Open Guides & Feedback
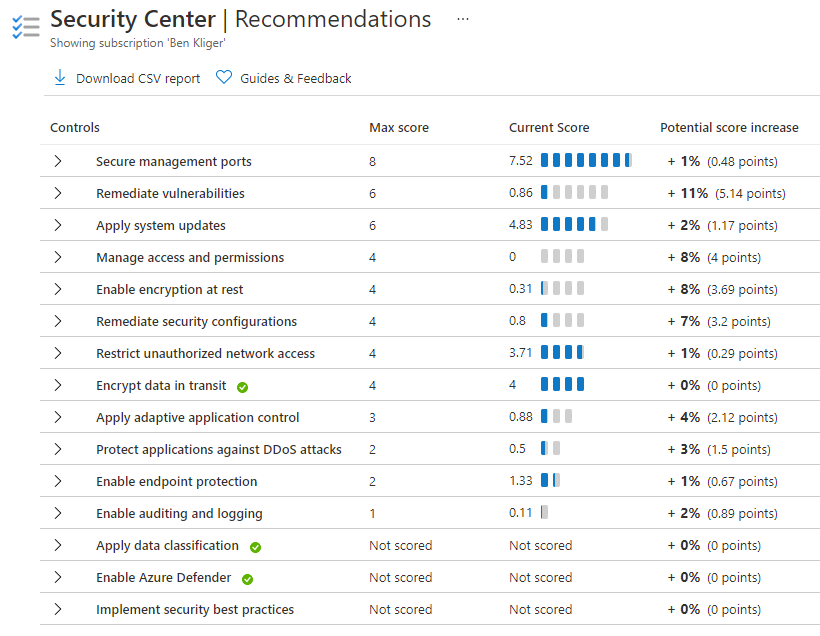Image resolution: width=820 pixels, height=636 pixels. coord(295,78)
